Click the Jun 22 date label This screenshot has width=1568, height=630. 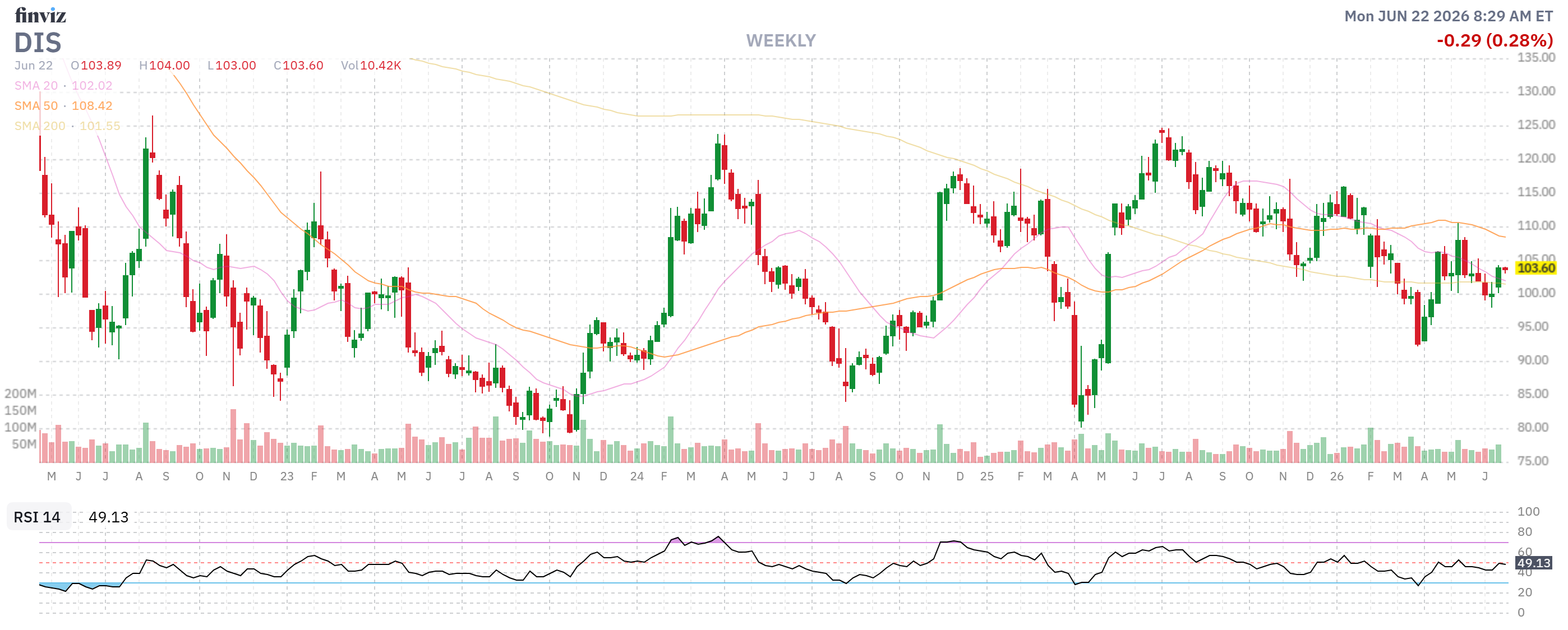coord(34,66)
